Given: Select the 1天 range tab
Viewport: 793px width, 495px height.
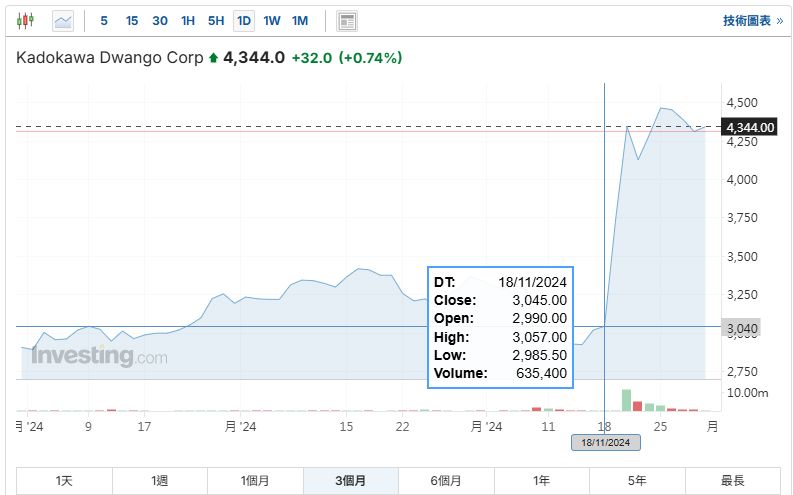Looking at the screenshot, I should pos(64,481).
